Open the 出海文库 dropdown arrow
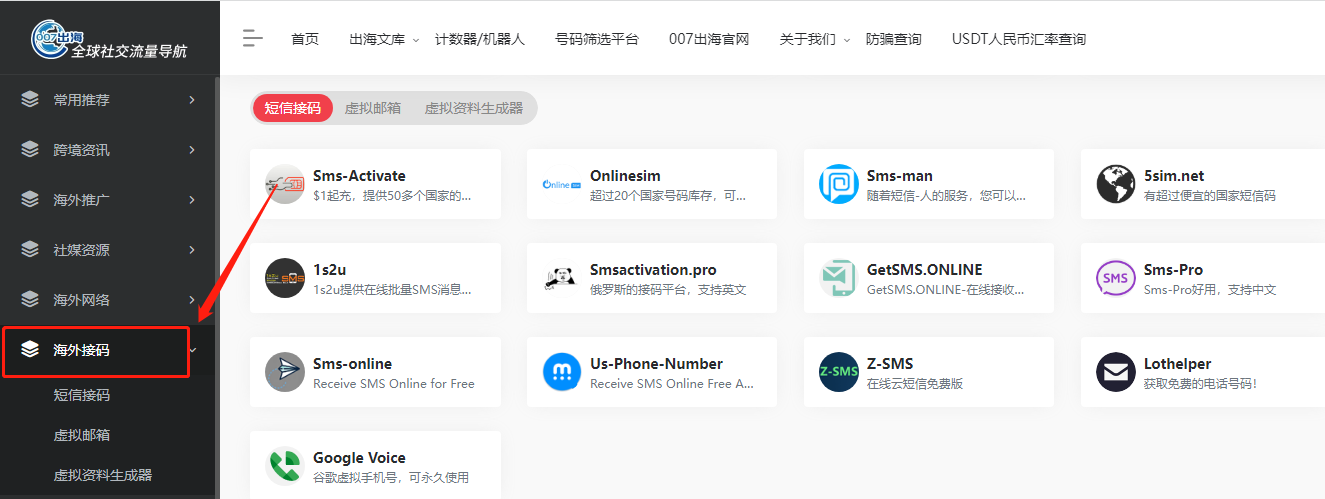Viewport: 1325px width, 499px height. tap(416, 40)
